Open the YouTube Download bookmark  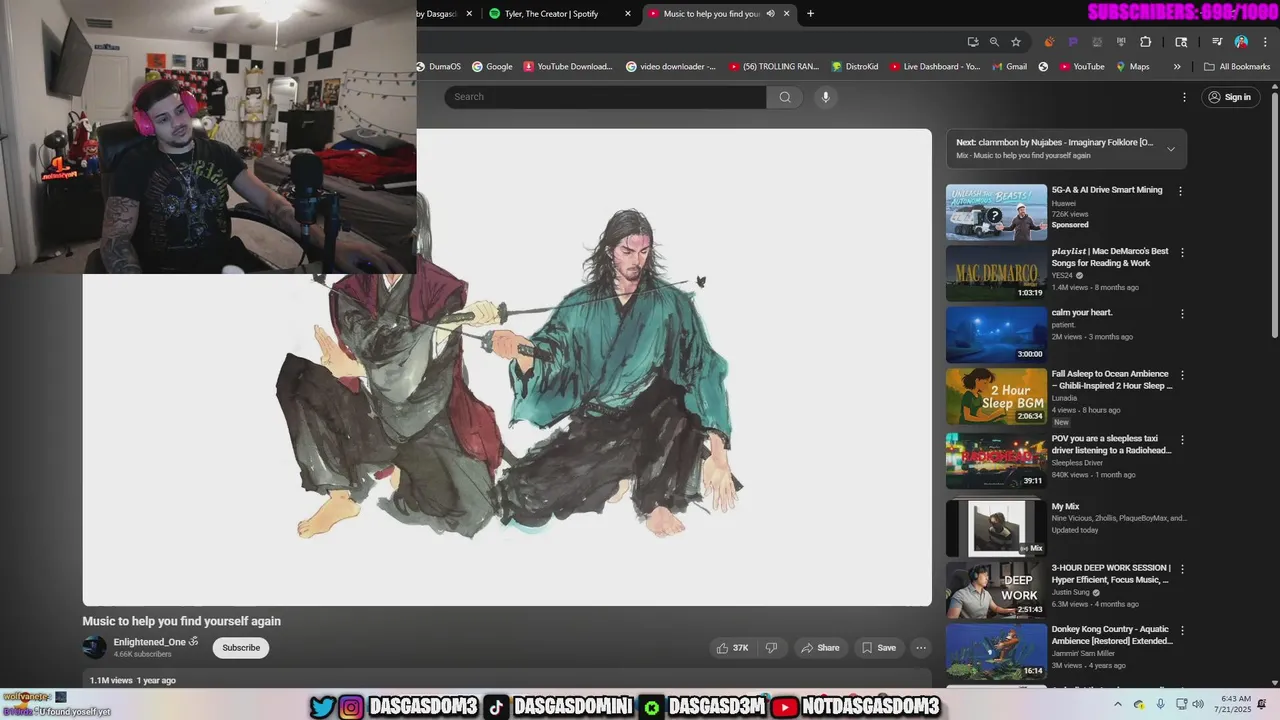[x=567, y=67]
